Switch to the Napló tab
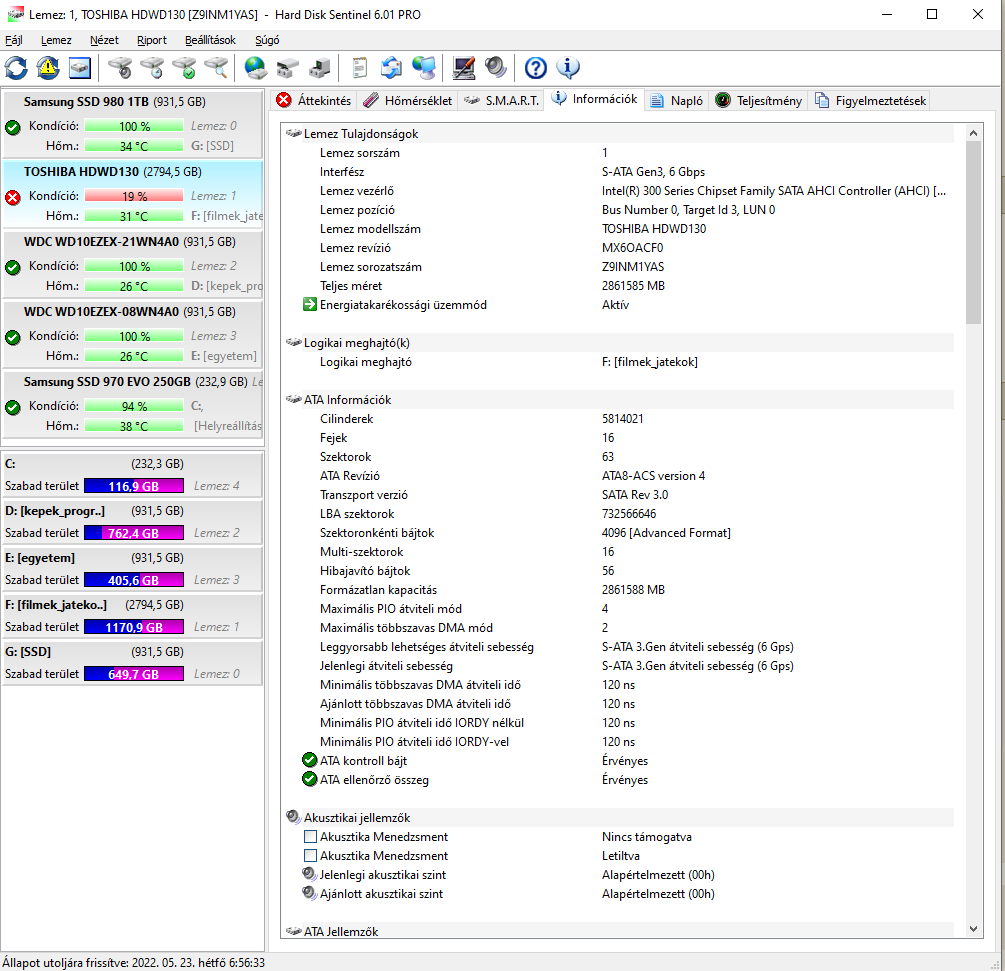 coord(677,101)
